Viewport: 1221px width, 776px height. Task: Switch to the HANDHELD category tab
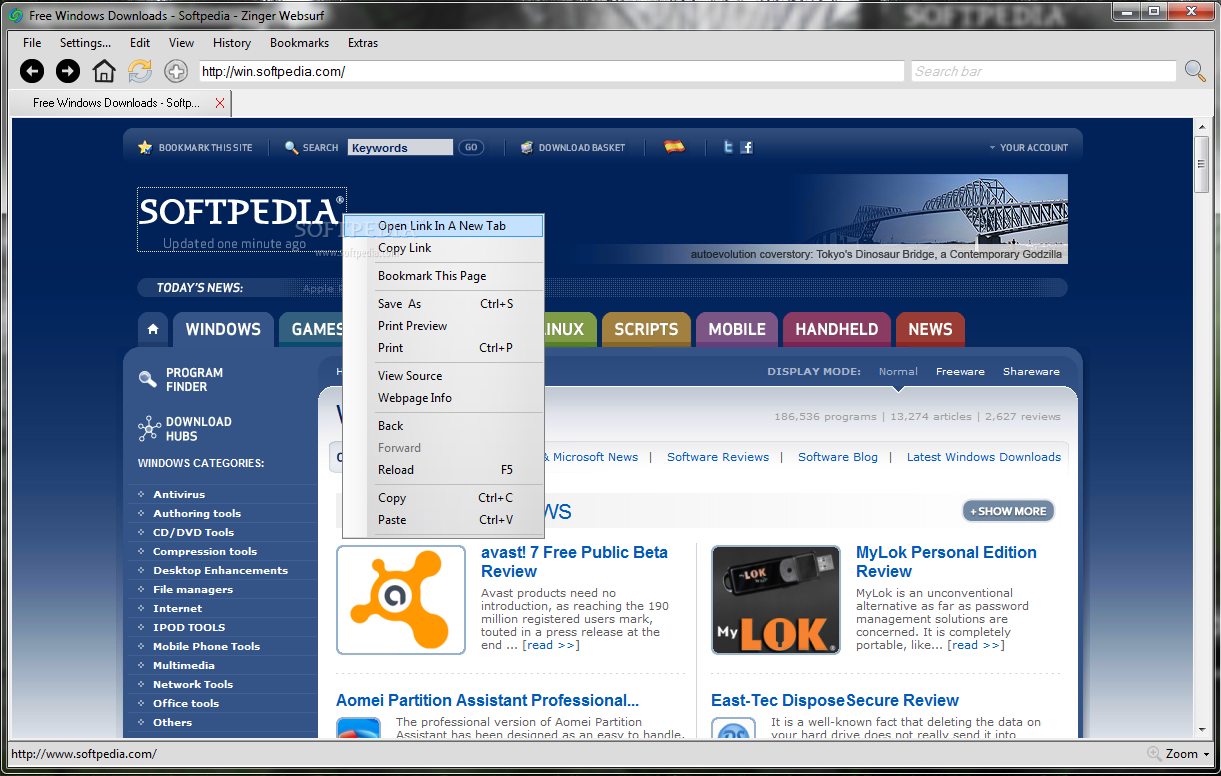click(836, 329)
